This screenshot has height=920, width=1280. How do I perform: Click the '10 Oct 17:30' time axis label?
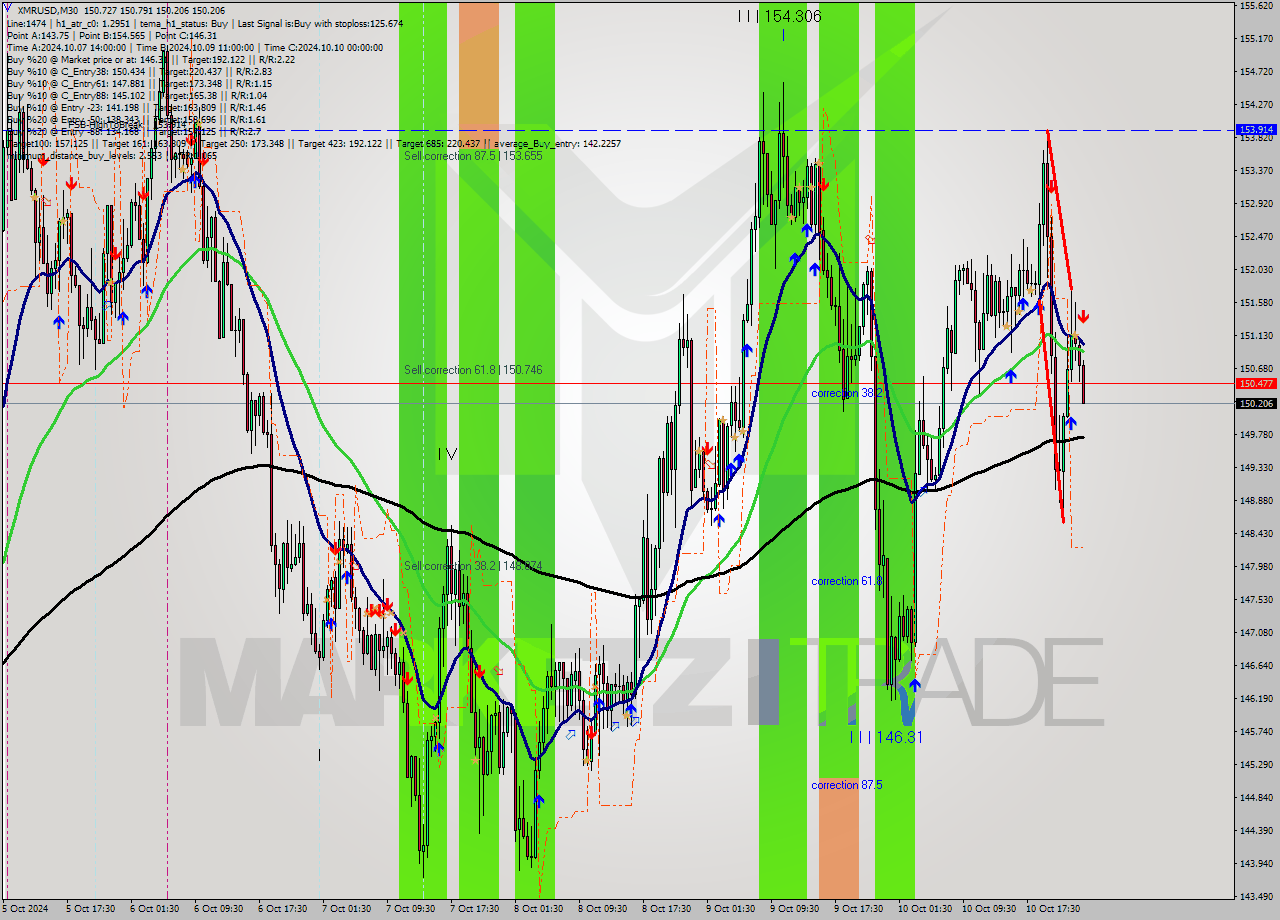(1052, 909)
